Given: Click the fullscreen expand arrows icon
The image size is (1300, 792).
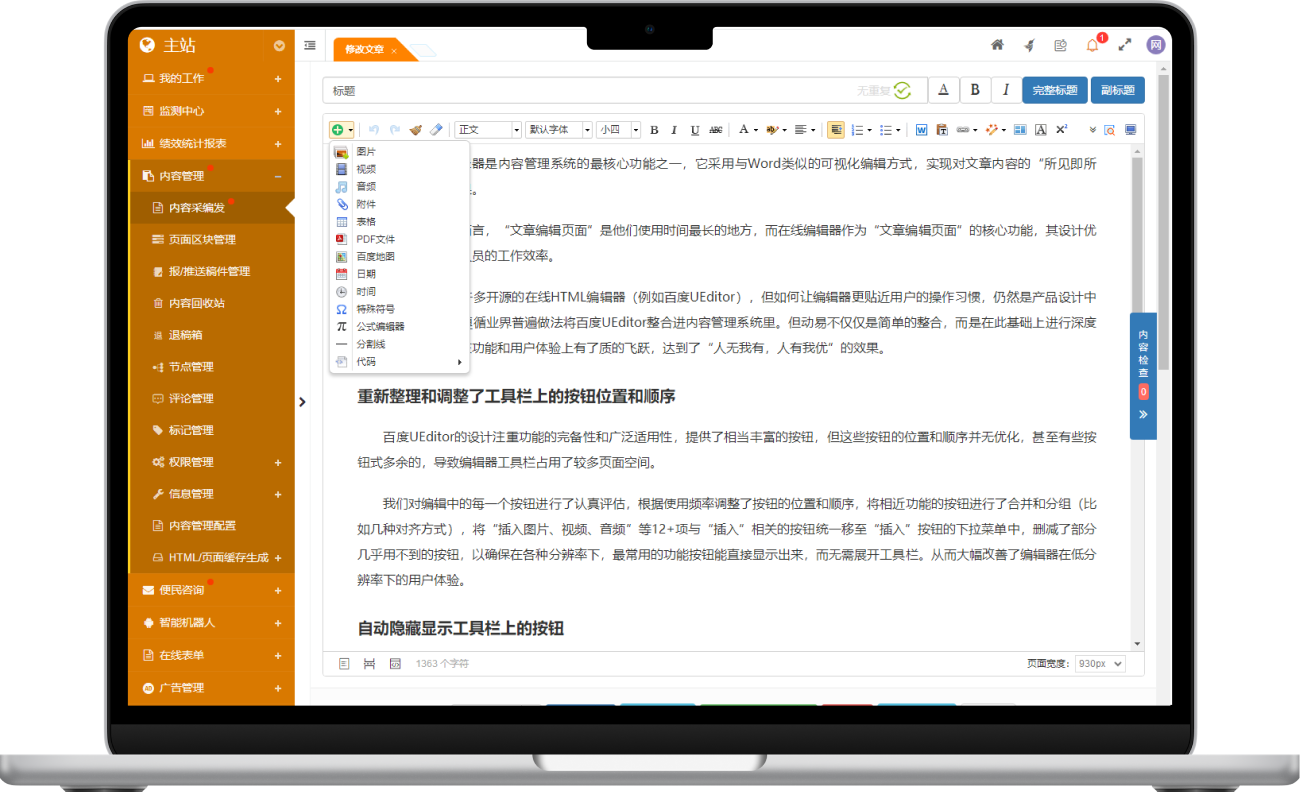Looking at the screenshot, I should (1125, 45).
